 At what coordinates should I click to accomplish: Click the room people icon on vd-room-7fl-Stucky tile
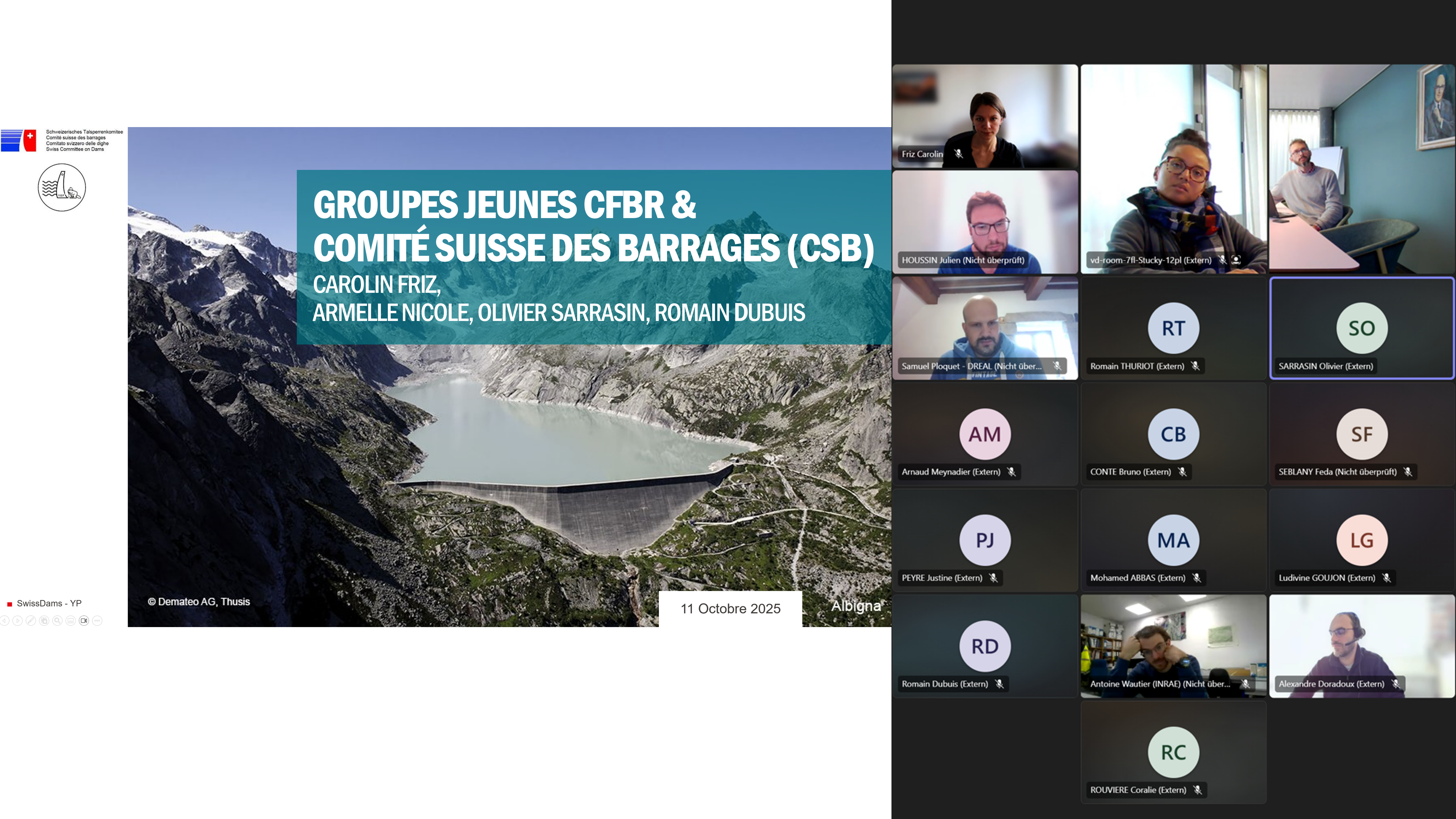pos(1236,260)
